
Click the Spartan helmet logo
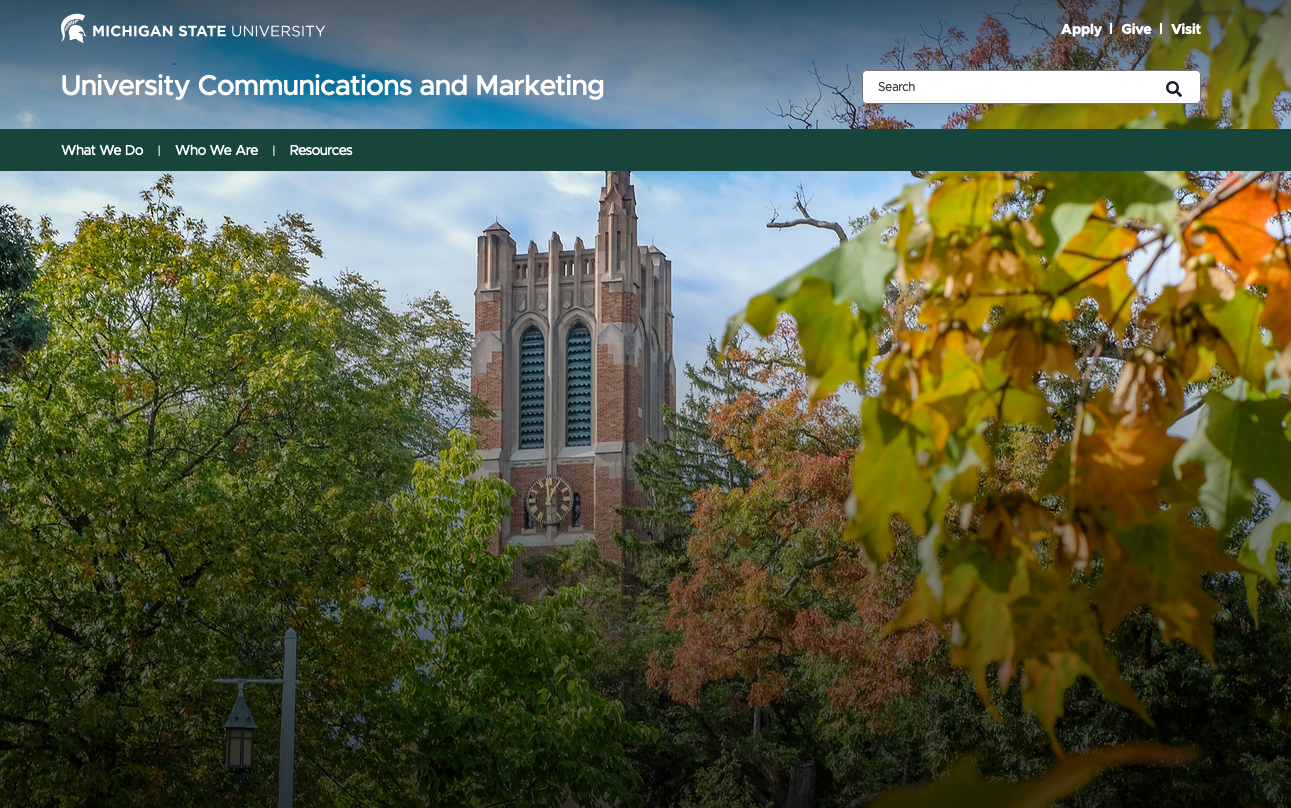click(72, 28)
